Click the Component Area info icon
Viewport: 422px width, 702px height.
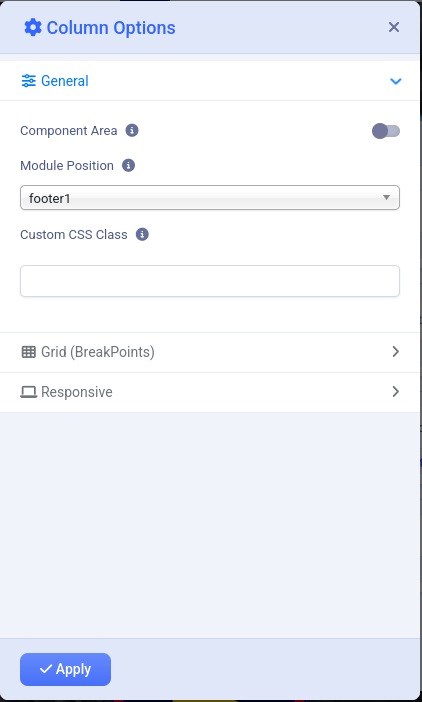(x=132, y=130)
